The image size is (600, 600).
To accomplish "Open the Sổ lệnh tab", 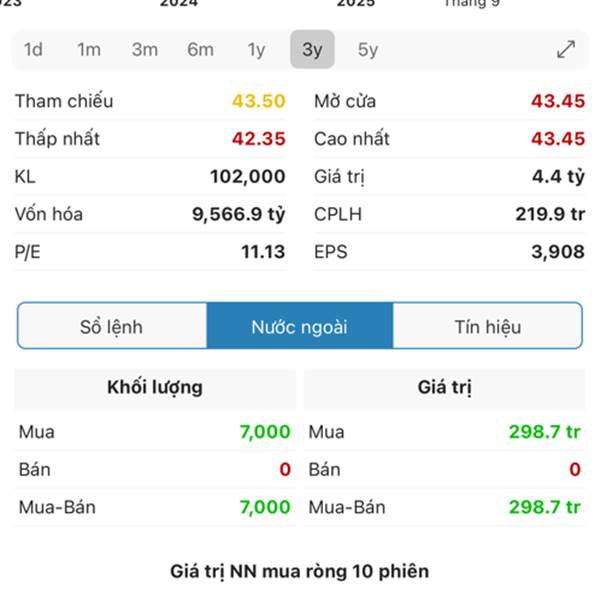I will pyautogui.click(x=111, y=326).
